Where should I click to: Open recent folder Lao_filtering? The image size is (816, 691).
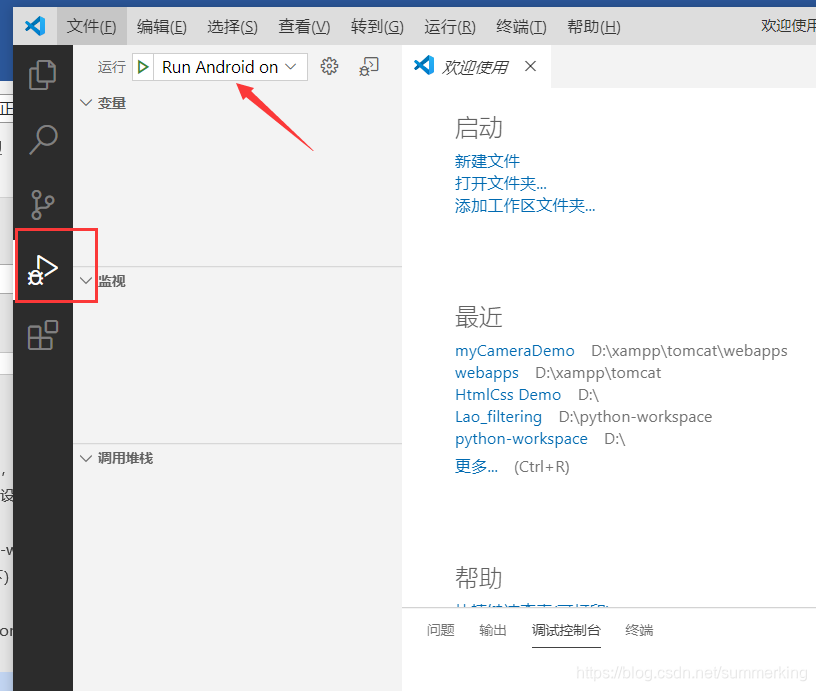pos(499,417)
